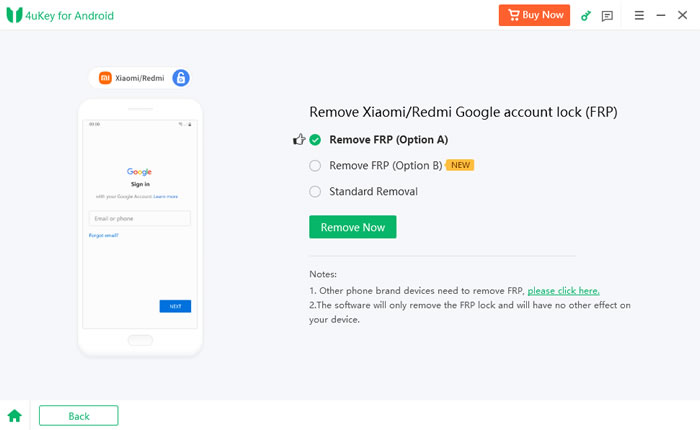Open the feedback message icon

click(607, 16)
